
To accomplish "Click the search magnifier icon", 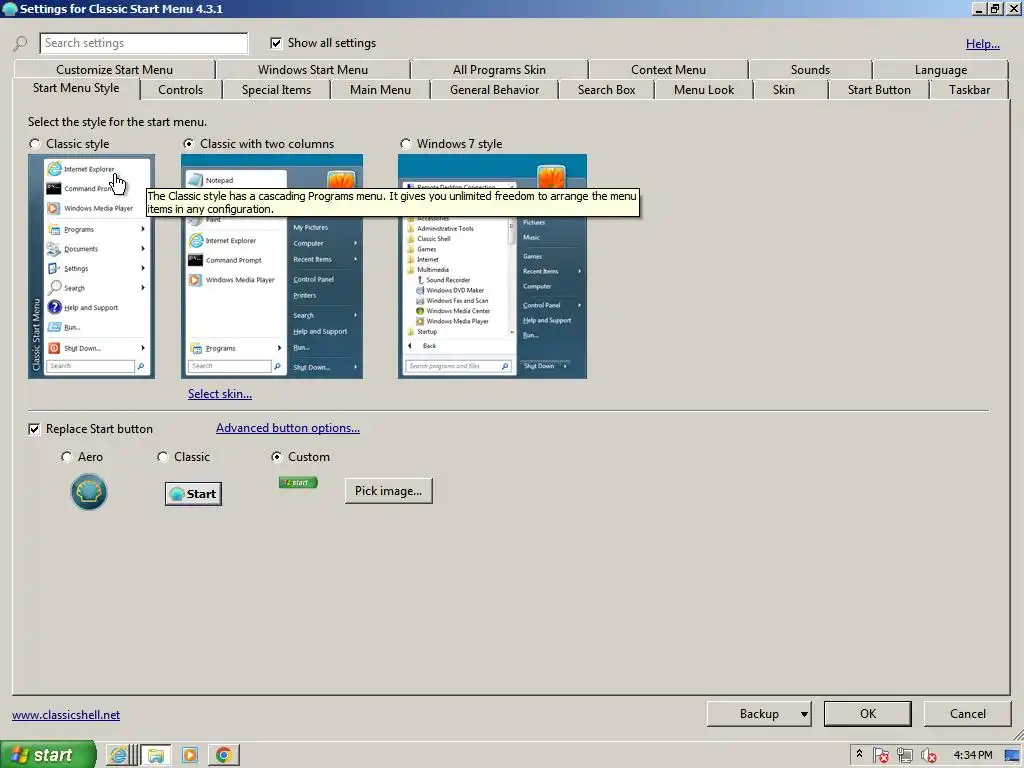I will pyautogui.click(x=20, y=43).
